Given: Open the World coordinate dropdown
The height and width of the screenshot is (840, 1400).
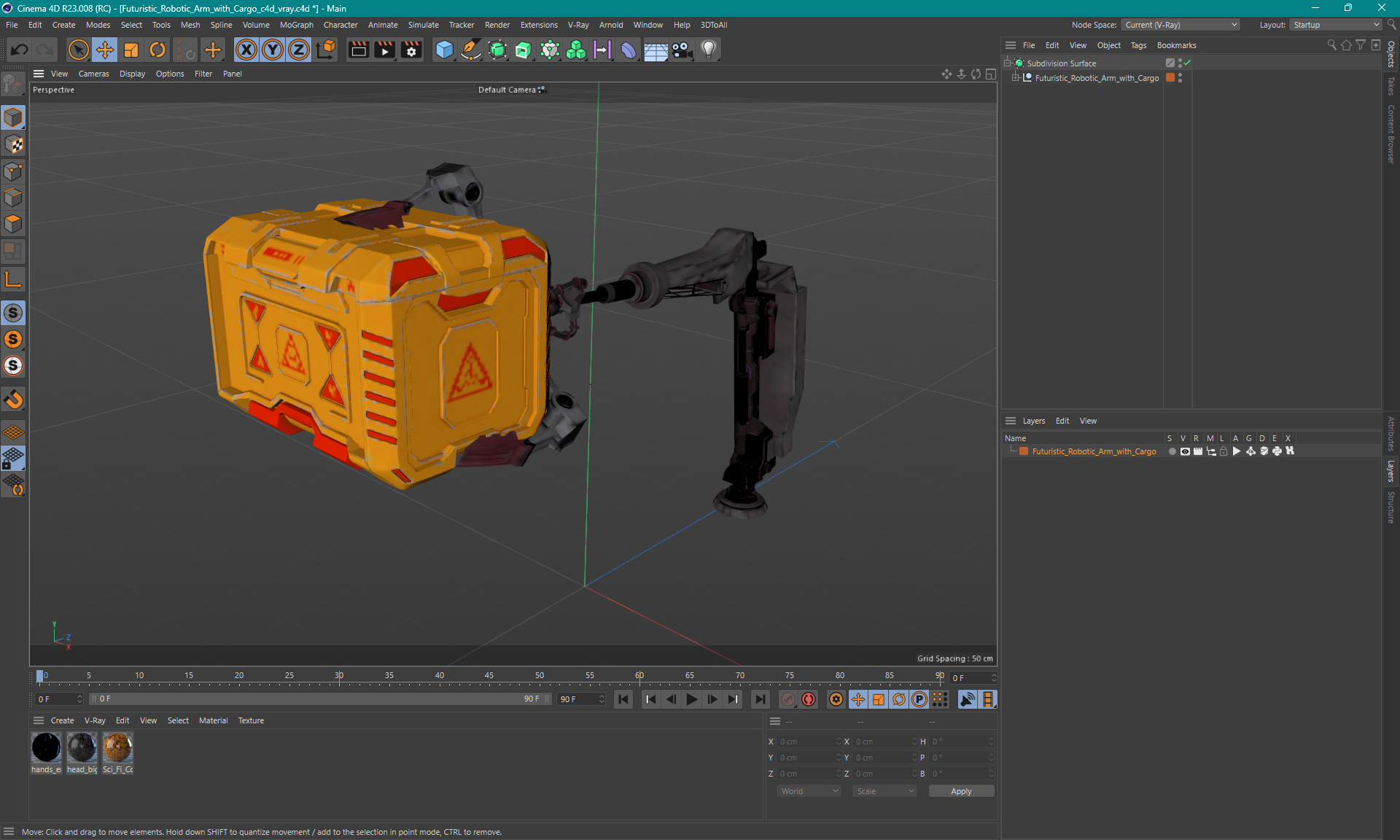Looking at the screenshot, I should coord(809,791).
